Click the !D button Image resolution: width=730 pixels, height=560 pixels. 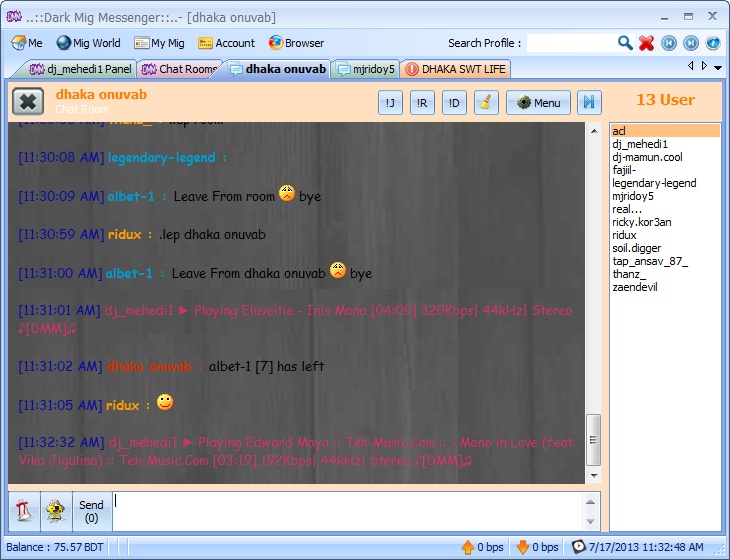pos(454,102)
